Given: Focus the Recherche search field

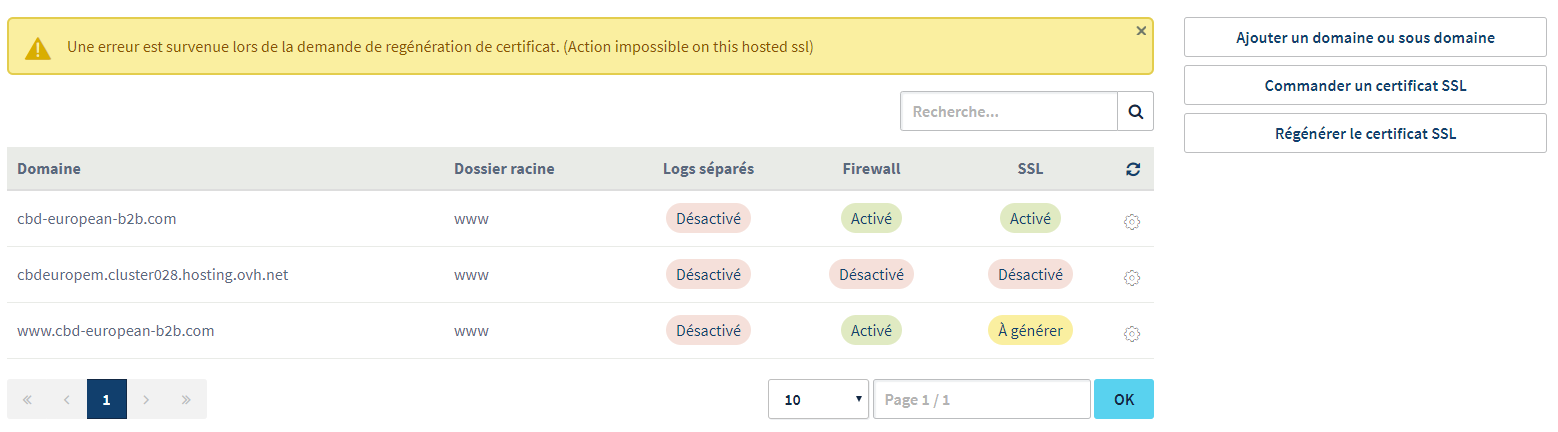Looking at the screenshot, I should tap(1008, 112).
